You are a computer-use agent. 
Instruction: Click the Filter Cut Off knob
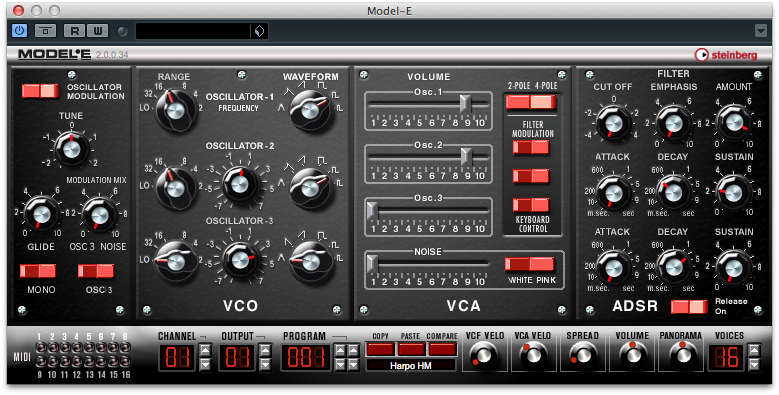point(613,123)
